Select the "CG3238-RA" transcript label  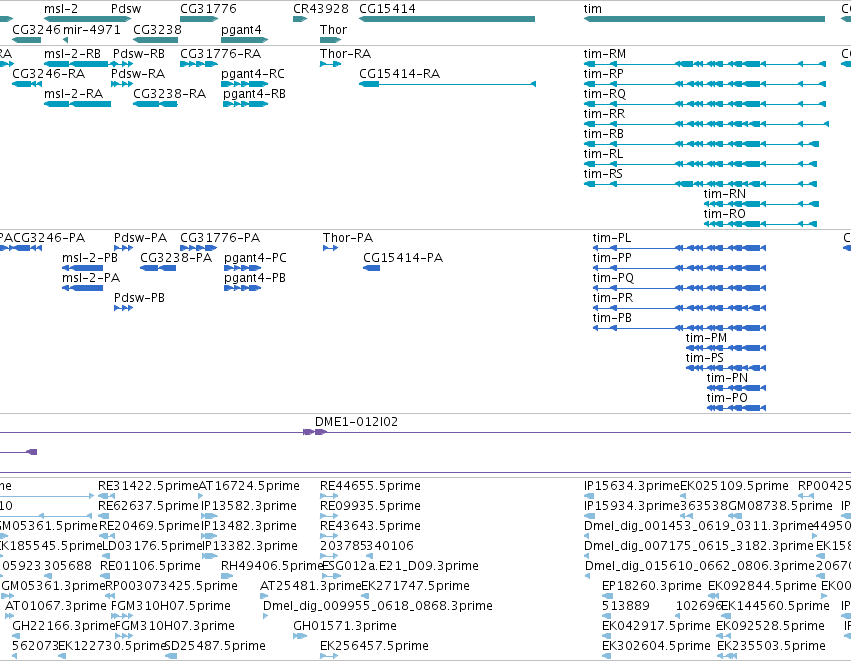[x=170, y=93]
